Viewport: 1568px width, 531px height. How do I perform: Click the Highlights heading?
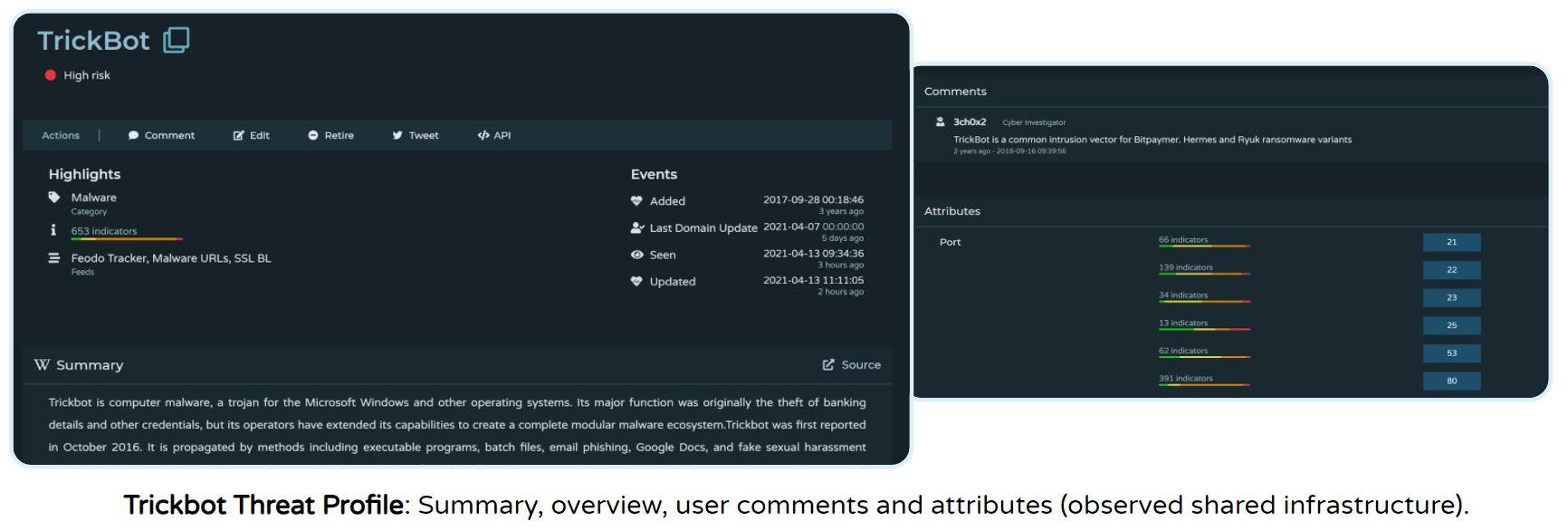click(x=84, y=174)
